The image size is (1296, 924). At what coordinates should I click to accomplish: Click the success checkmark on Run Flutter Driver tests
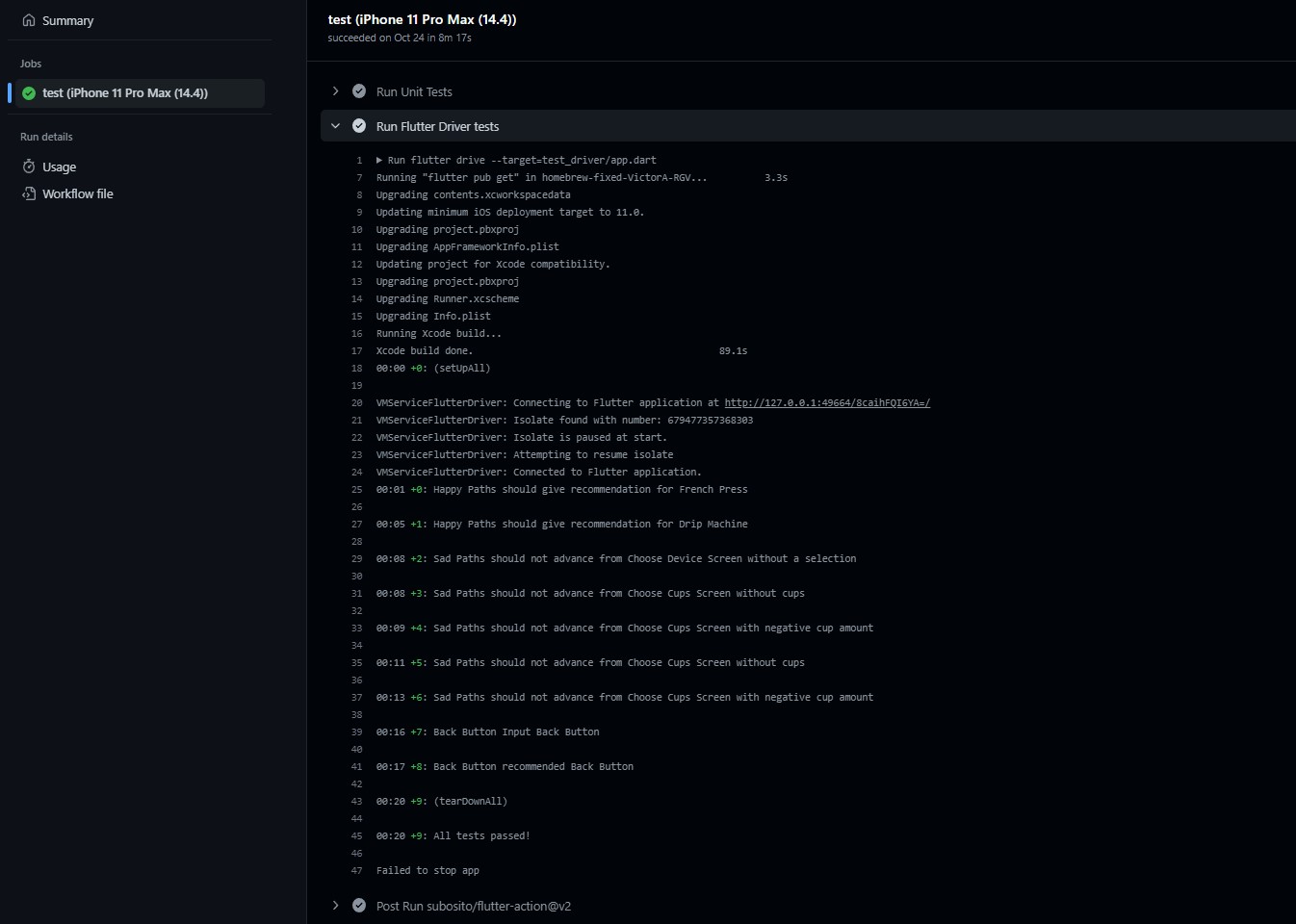(x=358, y=125)
